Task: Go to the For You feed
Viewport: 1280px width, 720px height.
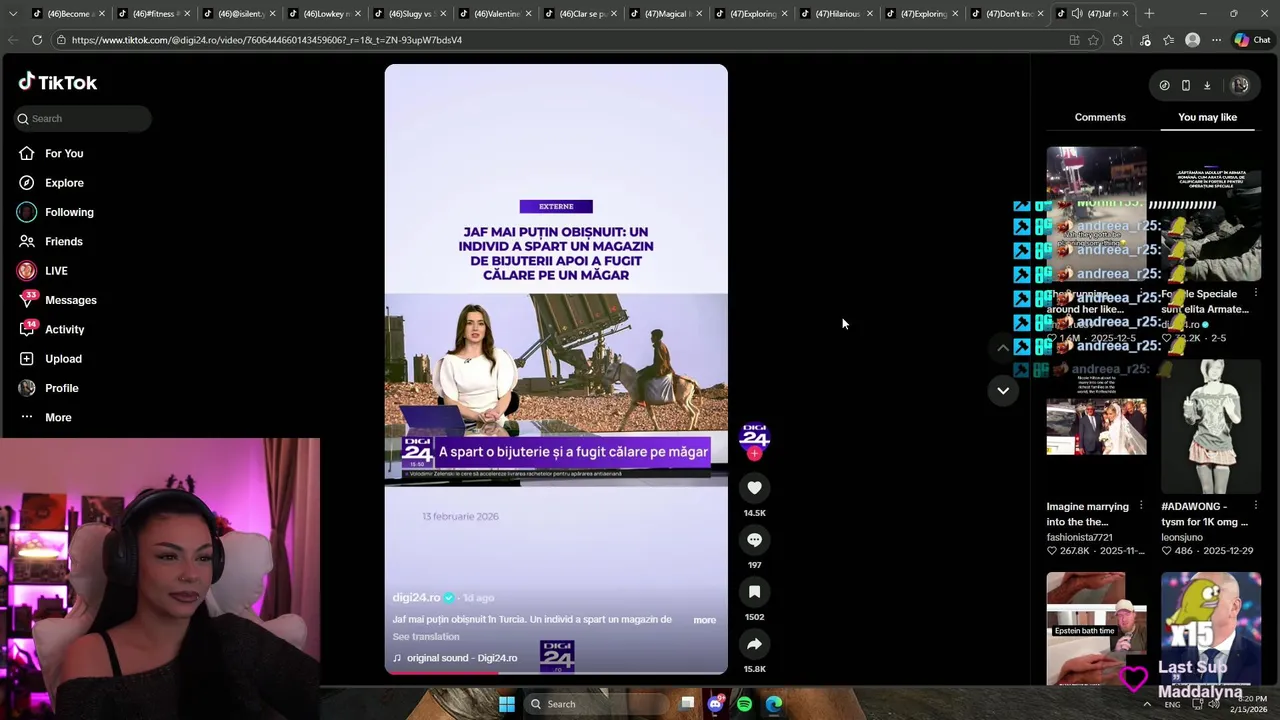Action: coord(64,153)
